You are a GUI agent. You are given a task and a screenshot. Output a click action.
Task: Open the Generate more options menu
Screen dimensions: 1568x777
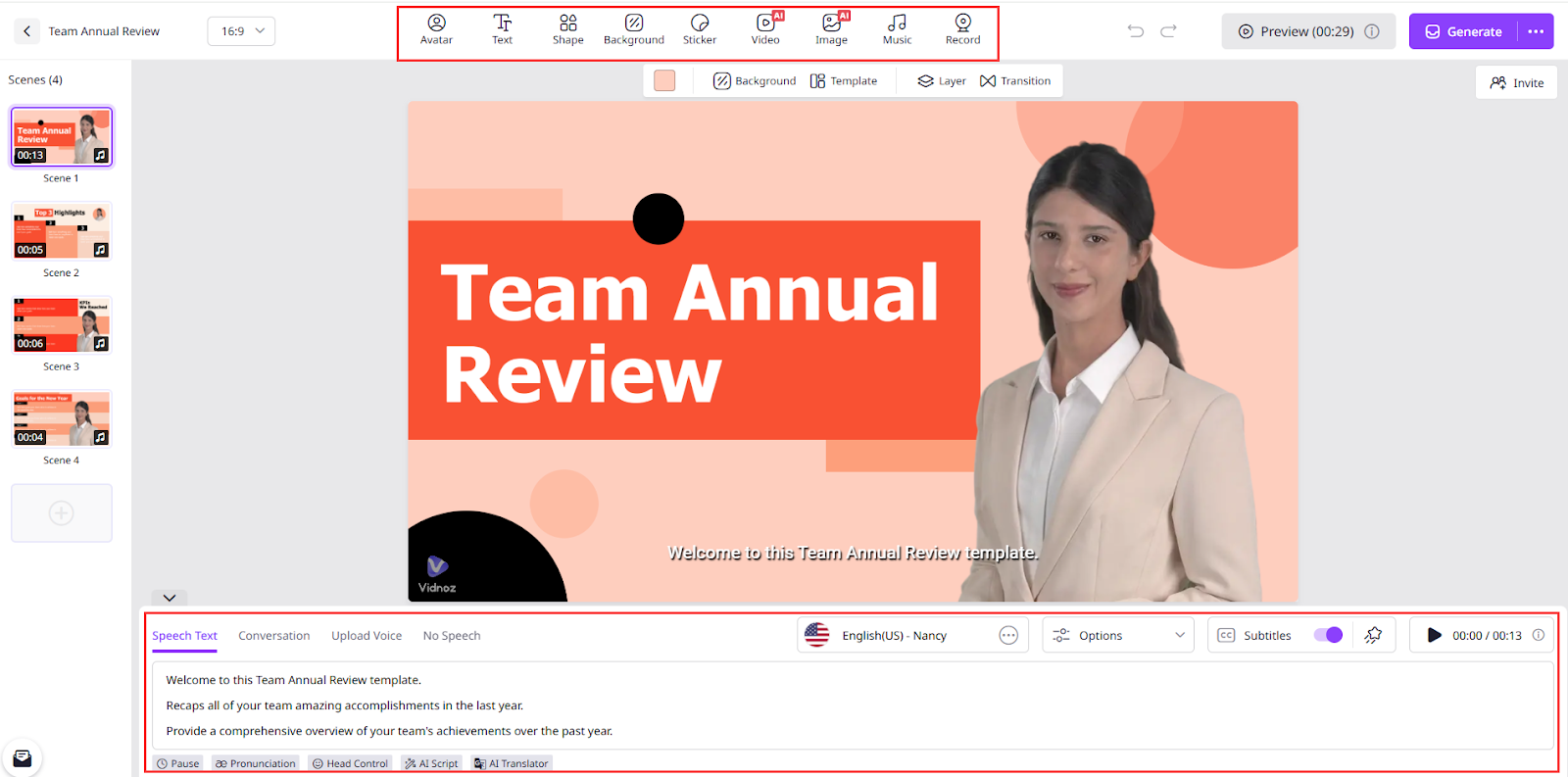[1536, 31]
